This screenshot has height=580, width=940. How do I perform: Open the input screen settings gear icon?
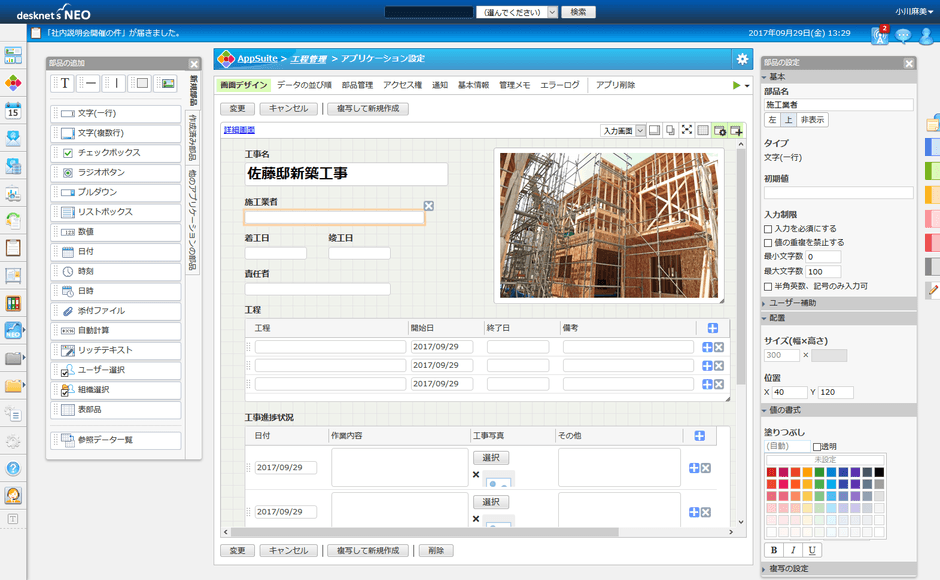click(721, 131)
